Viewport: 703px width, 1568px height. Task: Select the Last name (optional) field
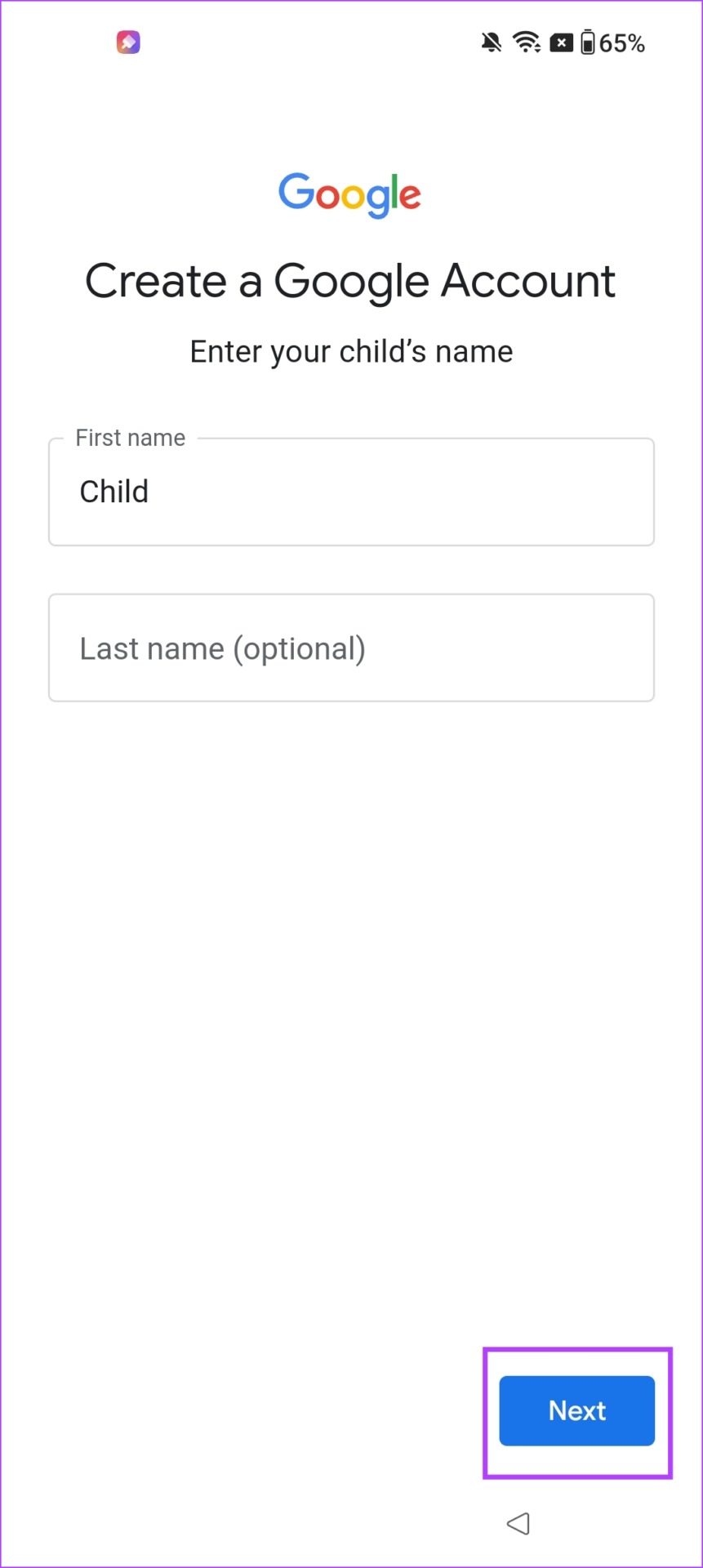[x=351, y=648]
